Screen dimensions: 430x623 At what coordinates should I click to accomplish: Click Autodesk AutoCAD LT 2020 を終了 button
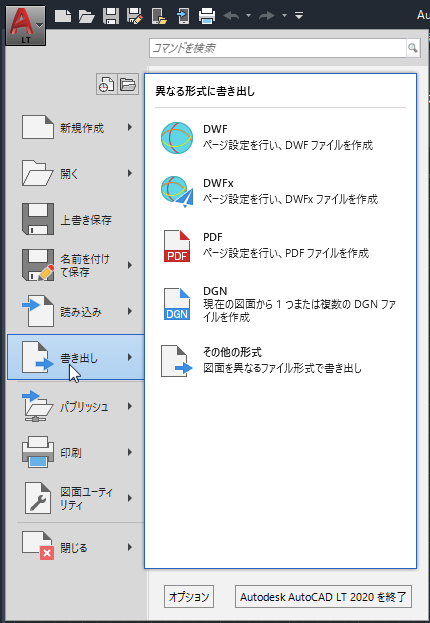pyautogui.click(x=323, y=596)
